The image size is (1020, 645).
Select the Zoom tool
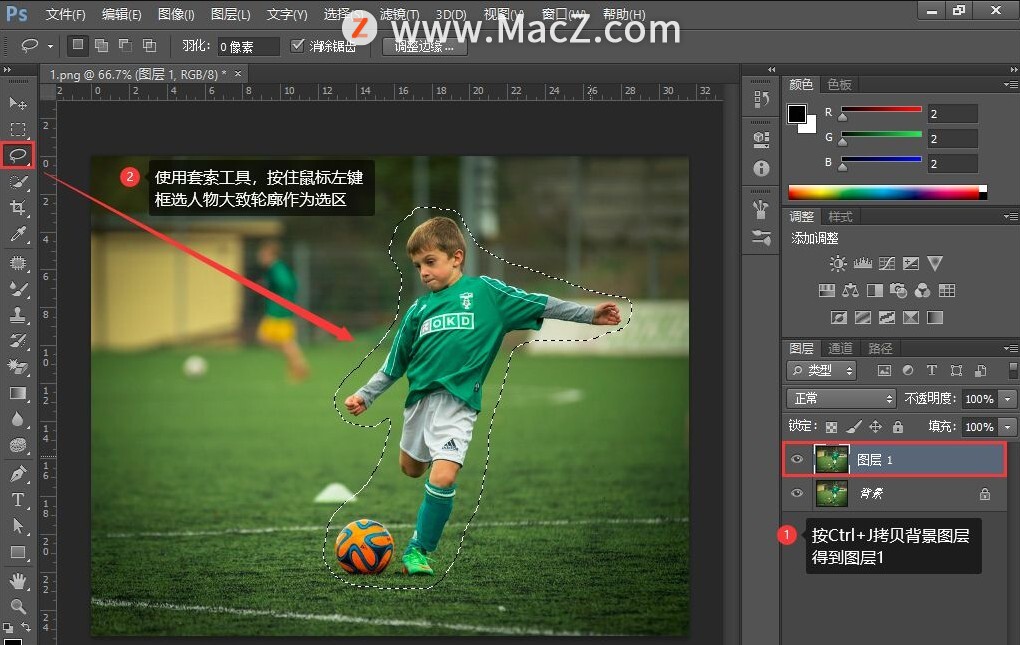(18, 607)
